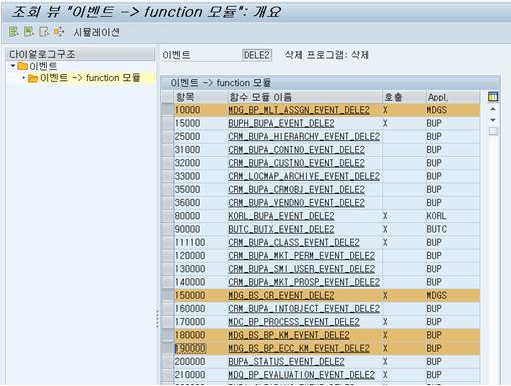Click the 시뮬레이션 toolbar button
Image resolution: width=511 pixels, height=386 pixels.
click(x=96, y=32)
